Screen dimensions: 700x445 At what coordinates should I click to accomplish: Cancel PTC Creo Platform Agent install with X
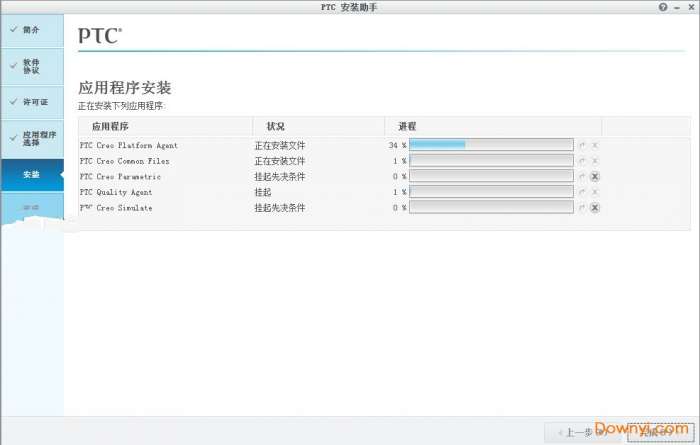coord(595,145)
